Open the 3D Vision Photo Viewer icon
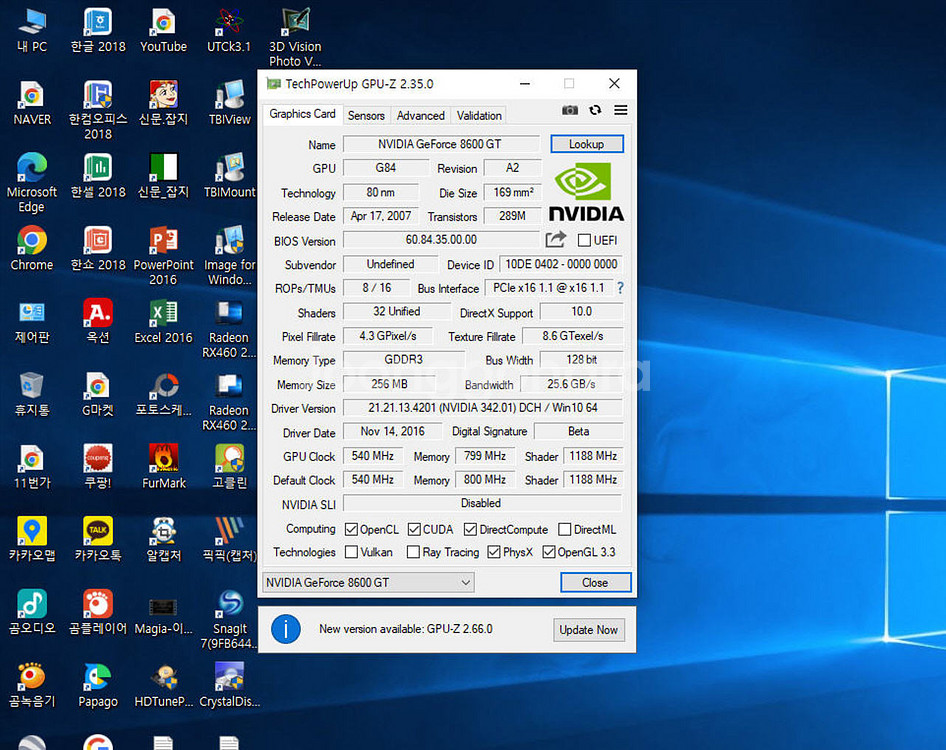The height and width of the screenshot is (750, 946). [295, 37]
